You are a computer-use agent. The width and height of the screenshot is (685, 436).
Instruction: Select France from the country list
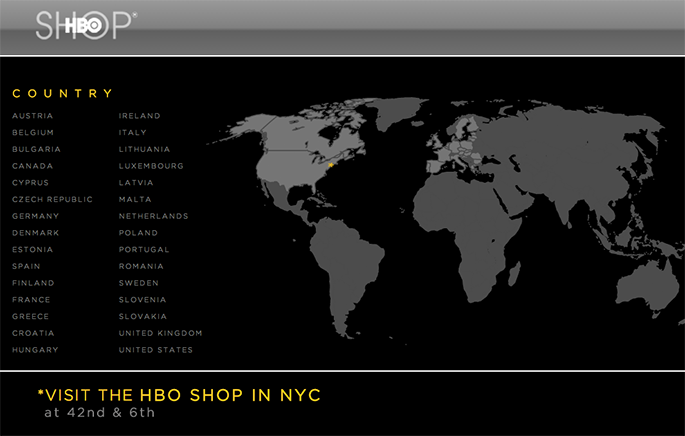[31, 300]
